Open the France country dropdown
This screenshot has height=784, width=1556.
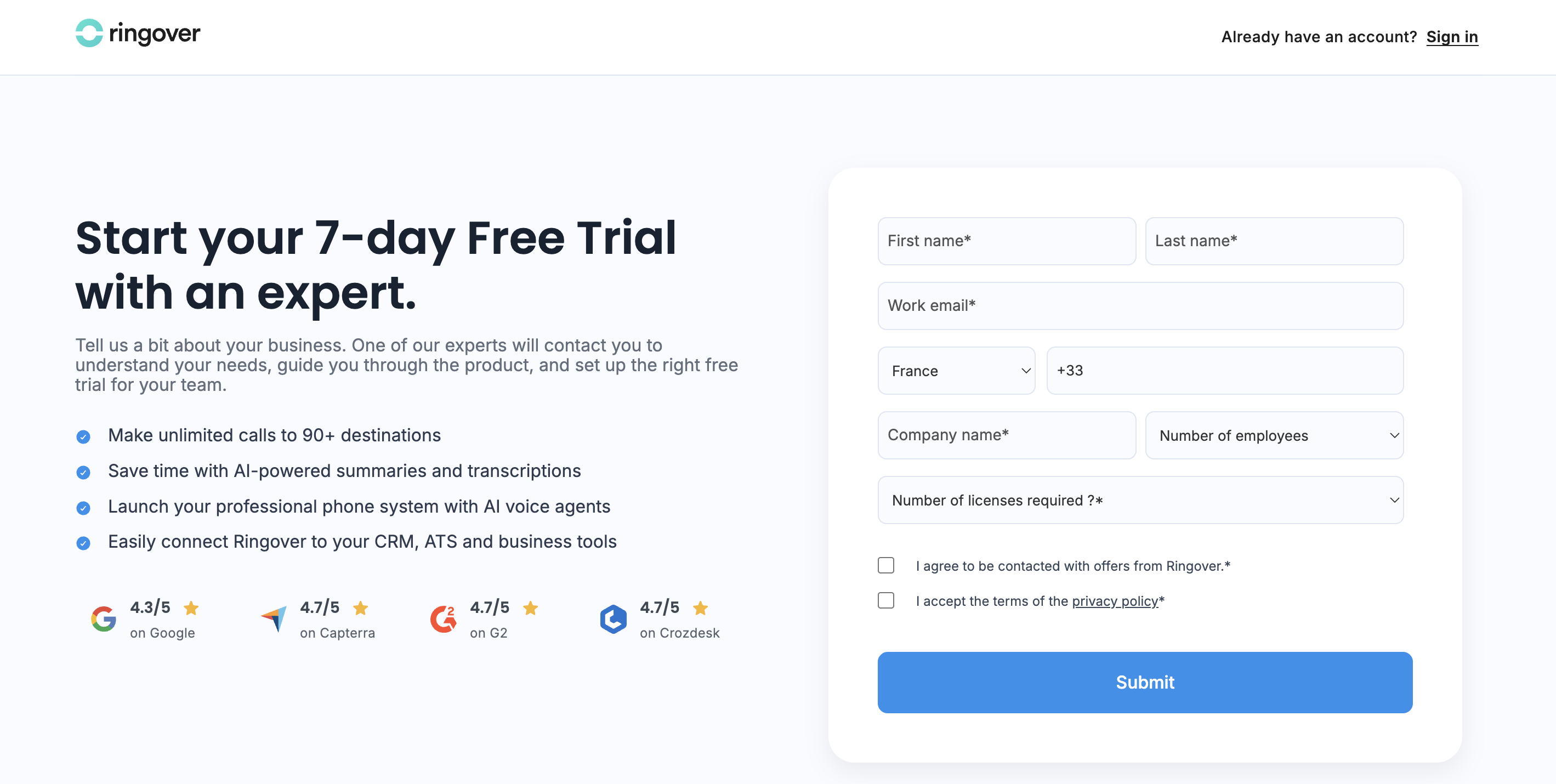(956, 371)
